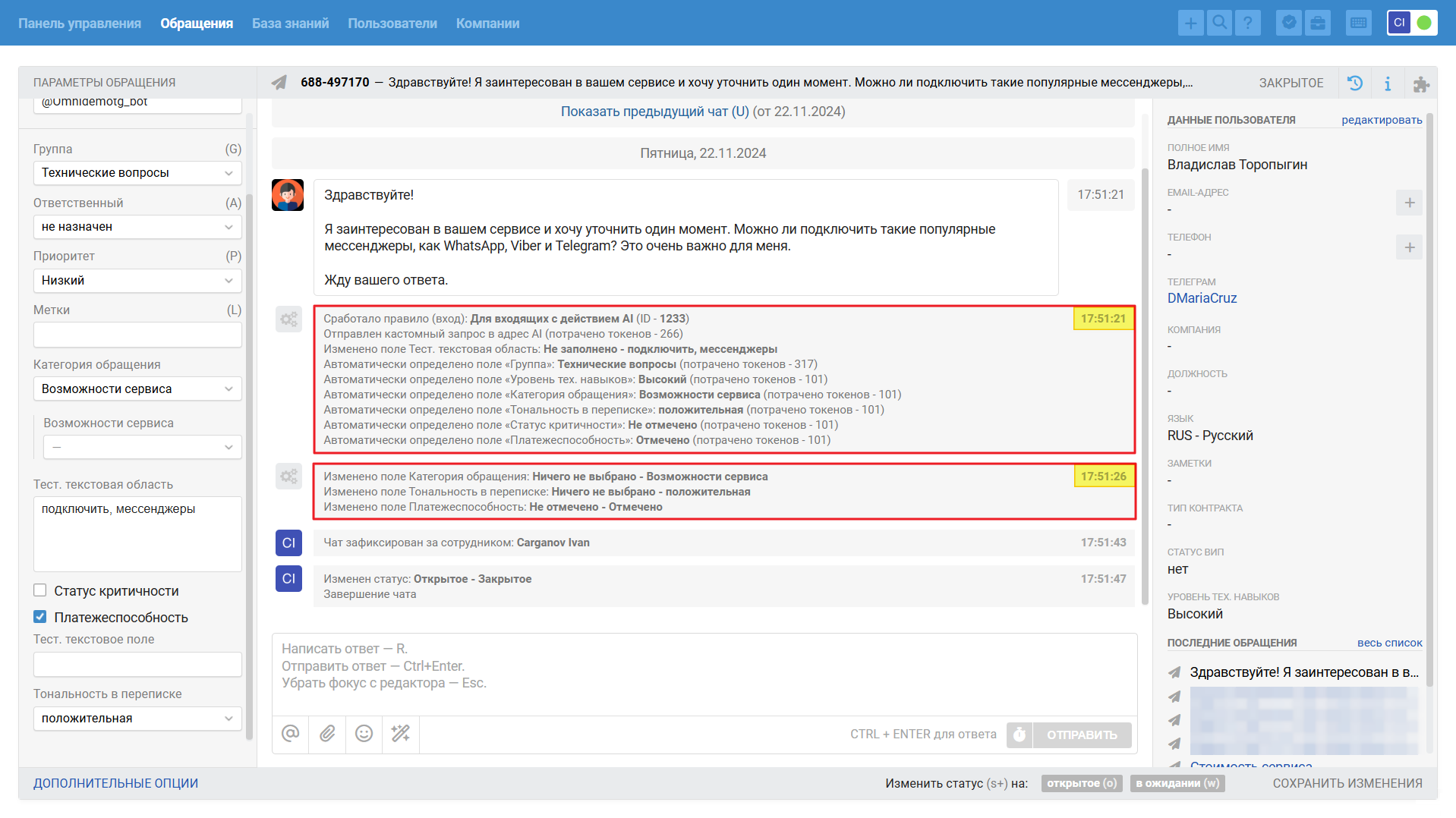Open the puzzle piece integrations icon

click(x=1420, y=83)
